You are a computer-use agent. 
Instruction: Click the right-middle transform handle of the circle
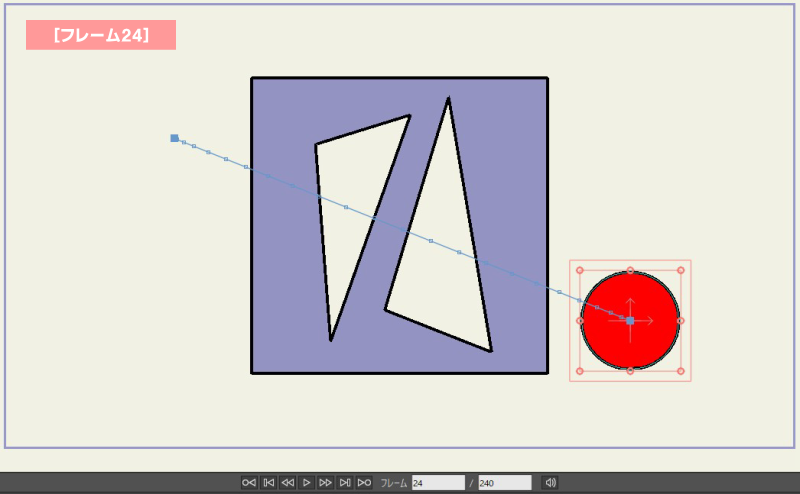680,320
